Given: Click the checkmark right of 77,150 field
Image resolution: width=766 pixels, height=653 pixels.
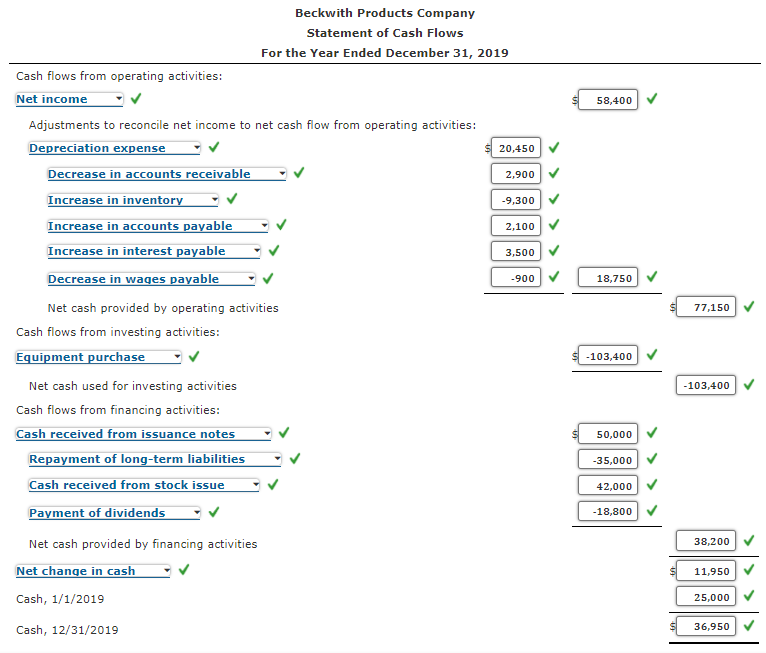Looking at the screenshot, I should coord(749,306).
